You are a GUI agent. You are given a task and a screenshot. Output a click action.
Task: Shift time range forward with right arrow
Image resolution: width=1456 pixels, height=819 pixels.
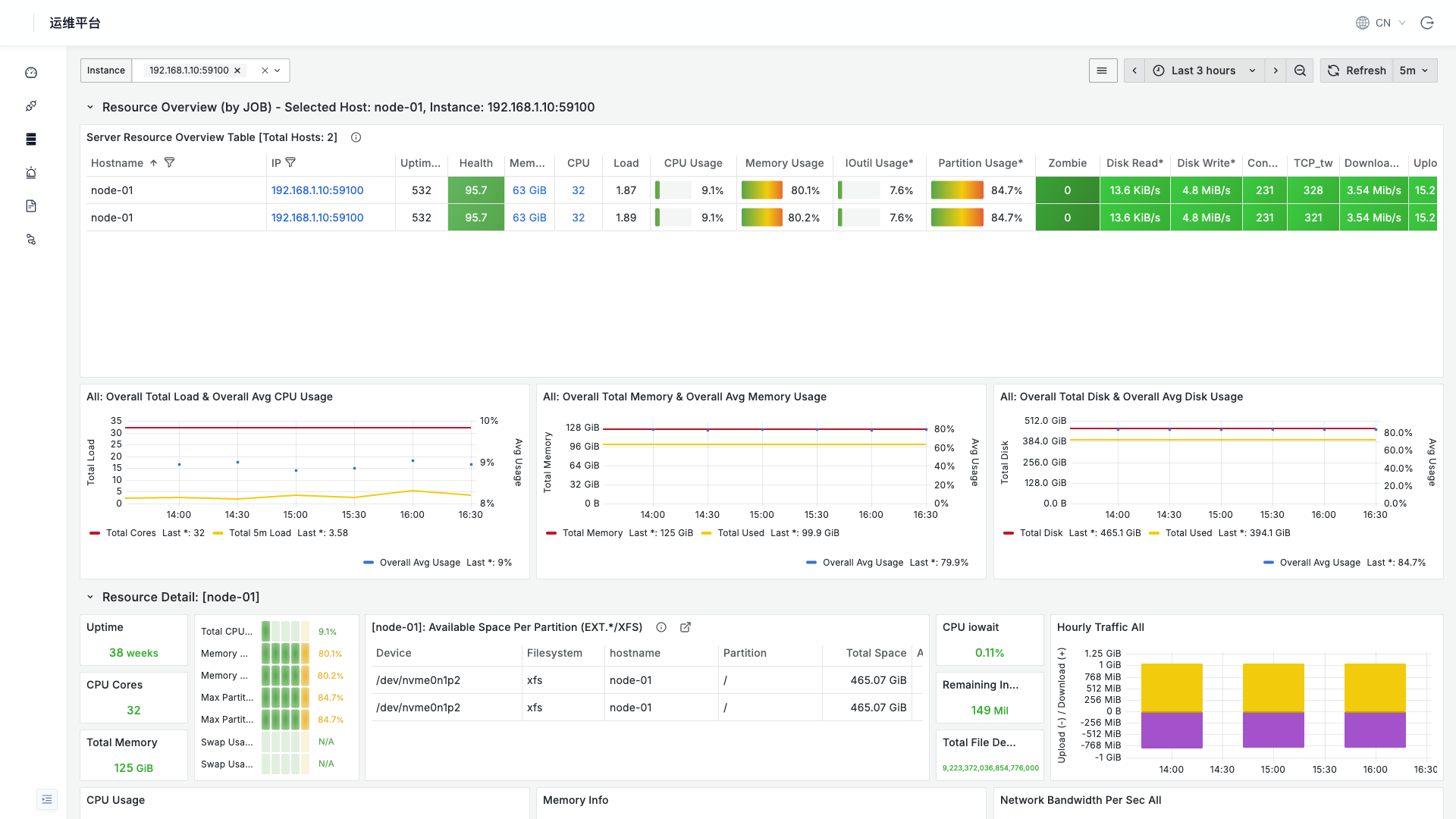(x=1276, y=71)
